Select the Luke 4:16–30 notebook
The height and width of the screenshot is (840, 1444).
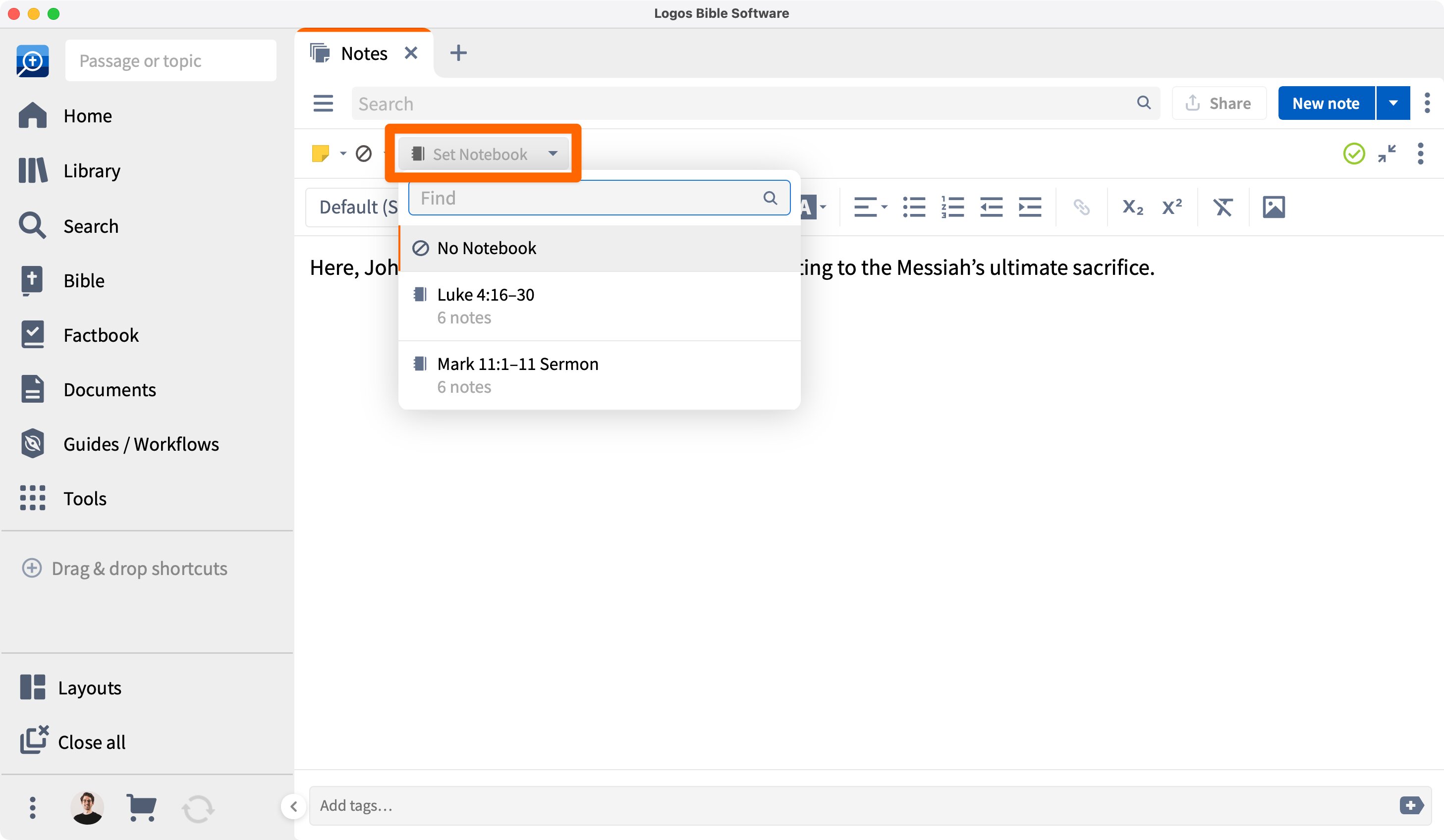[x=599, y=306]
